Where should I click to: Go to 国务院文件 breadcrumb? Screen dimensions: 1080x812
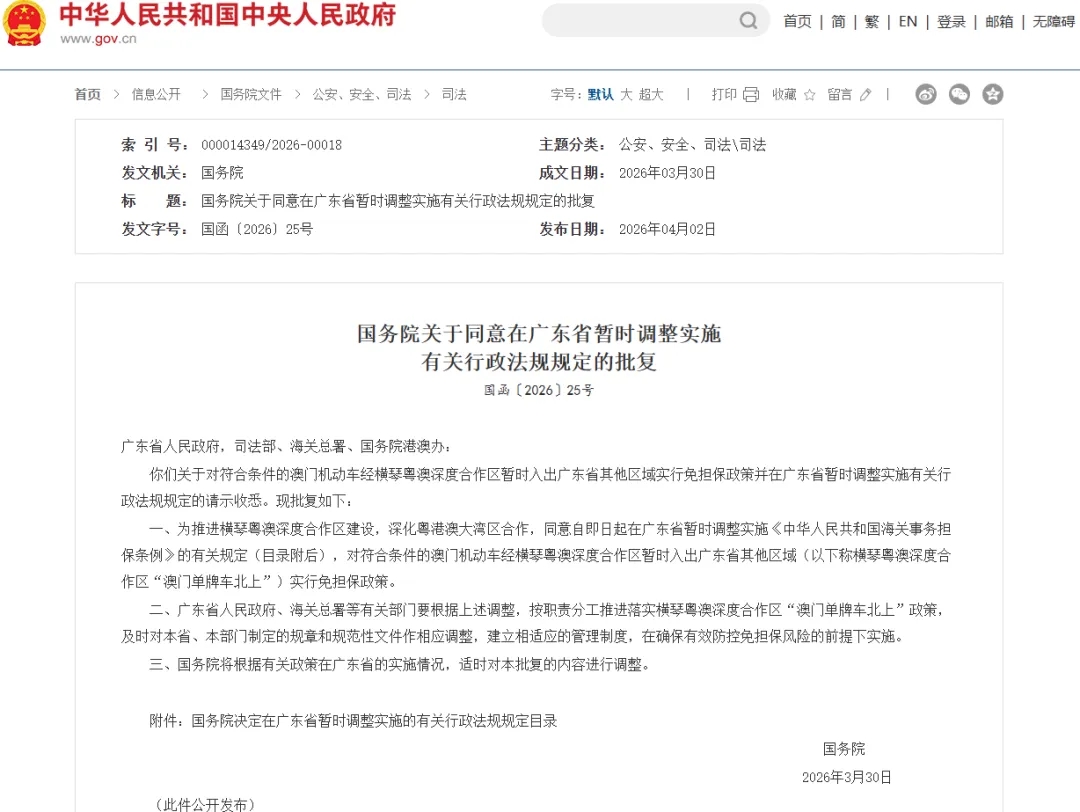click(x=251, y=94)
